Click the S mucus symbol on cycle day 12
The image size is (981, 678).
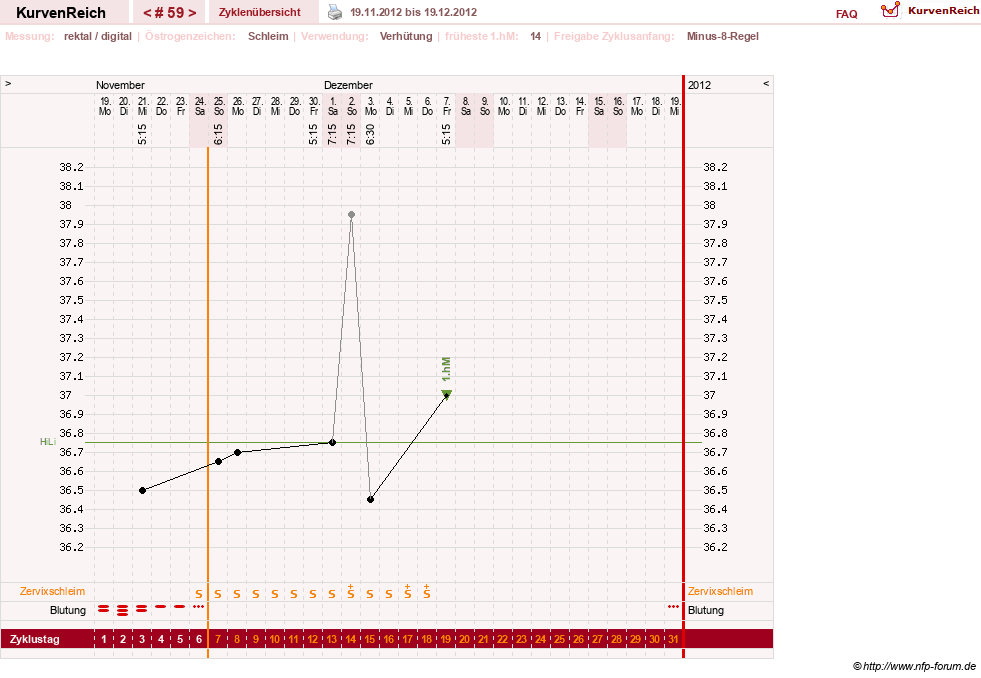coord(313,594)
